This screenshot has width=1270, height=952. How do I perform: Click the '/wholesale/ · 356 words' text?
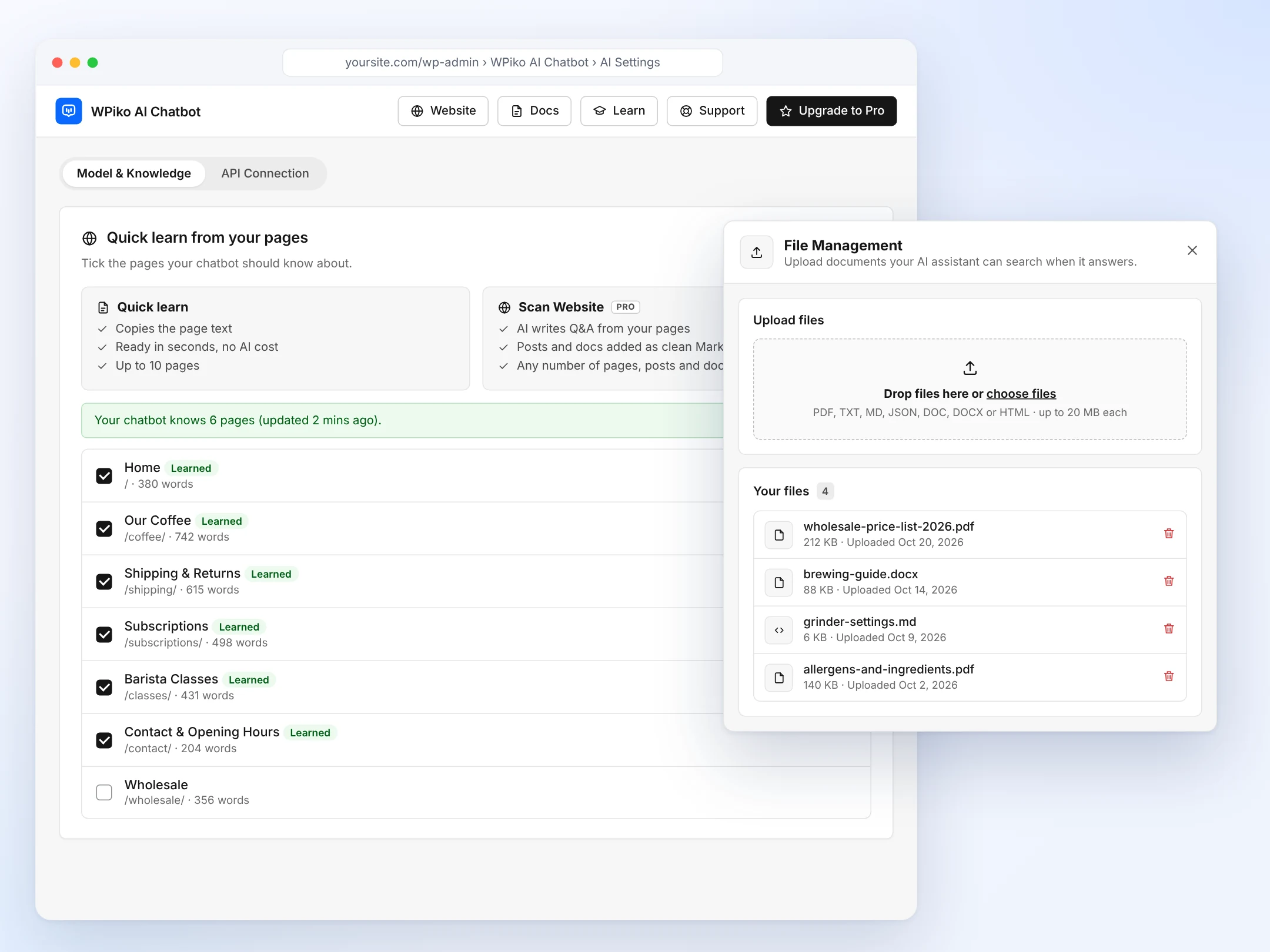[187, 800]
